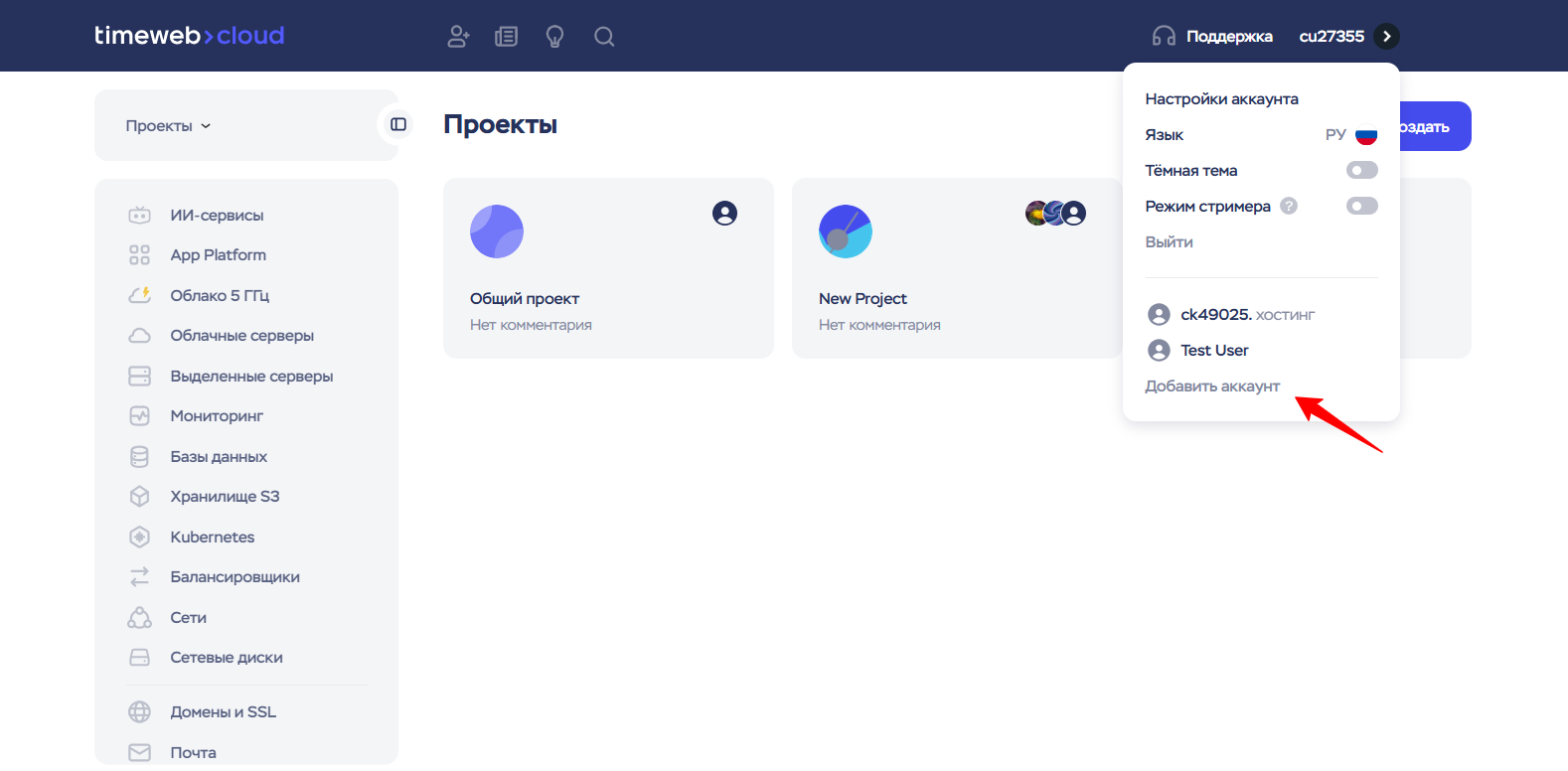Click the Выделенные серверы server icon
This screenshot has width=1568, height=771.
pos(140,376)
